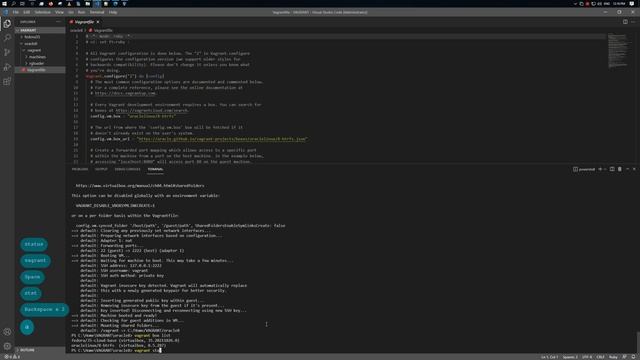
Task: Click the powershell terminal label
Action: tap(584, 169)
